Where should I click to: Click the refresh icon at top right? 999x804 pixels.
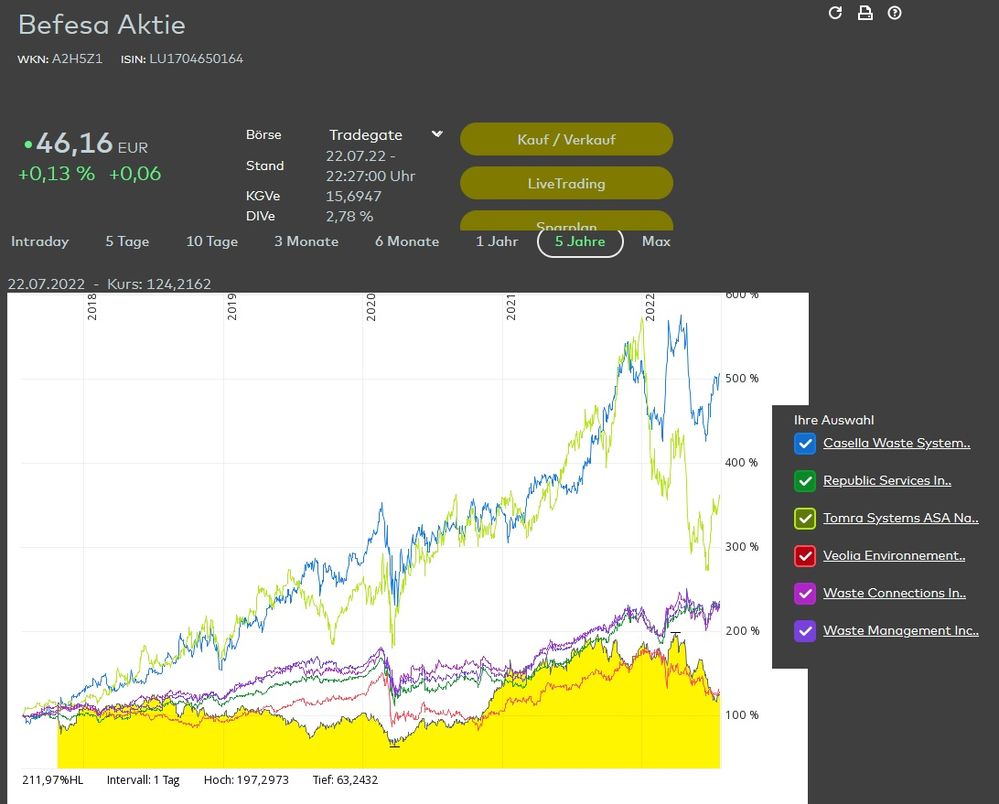tap(835, 13)
